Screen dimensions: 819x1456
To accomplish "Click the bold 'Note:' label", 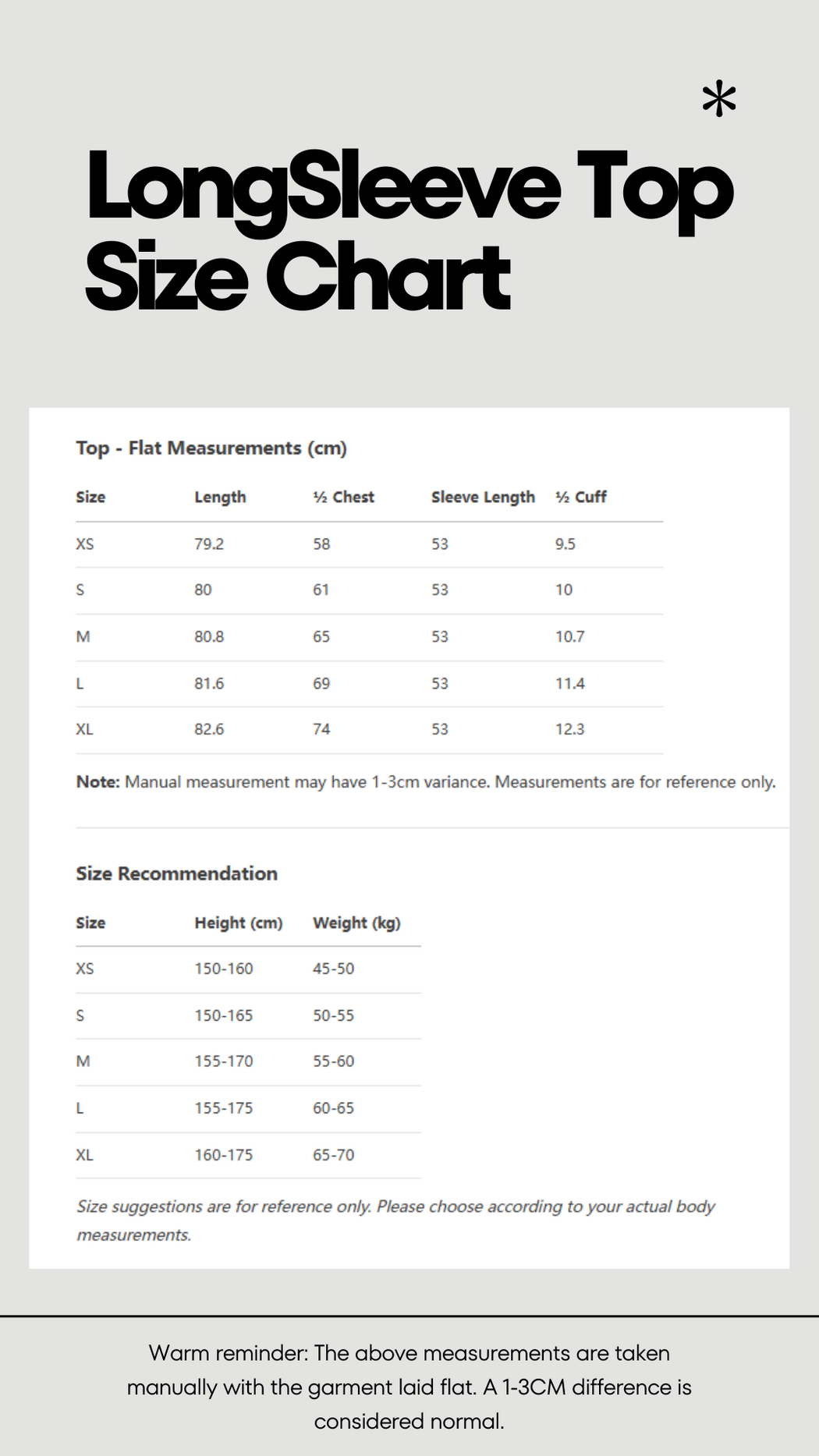I will (x=98, y=782).
